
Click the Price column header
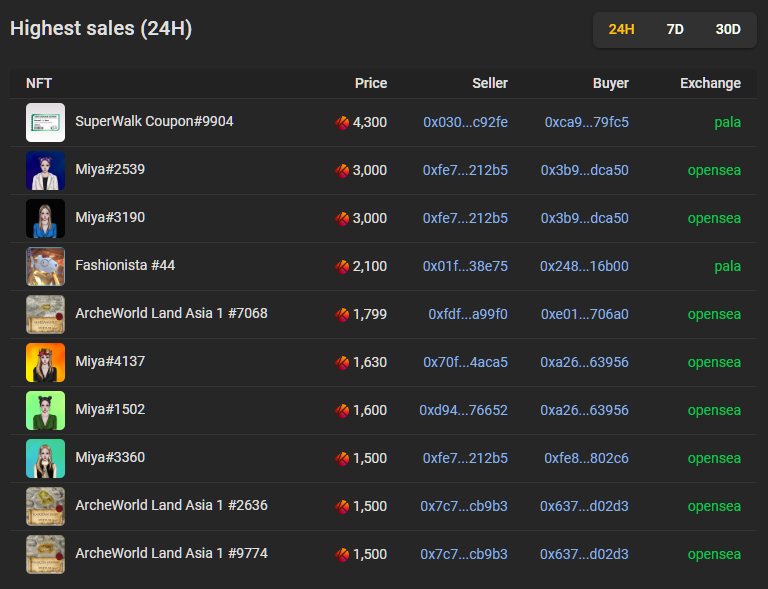(371, 83)
